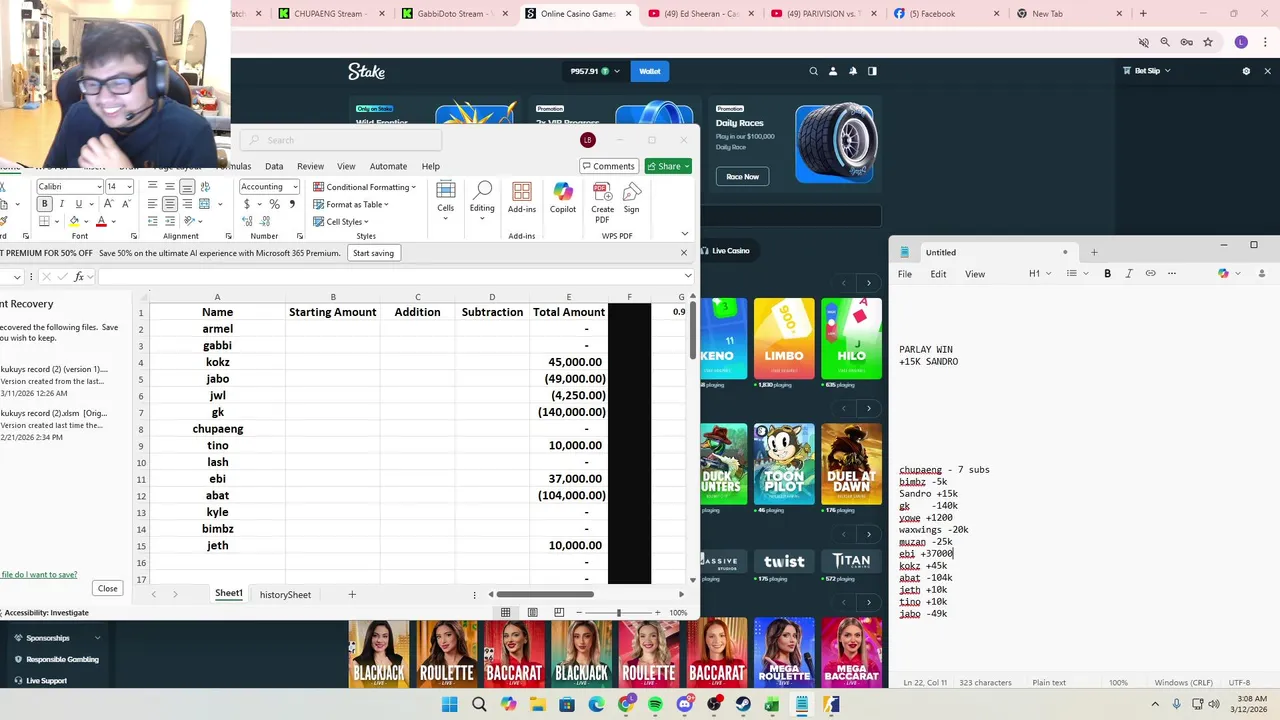The height and width of the screenshot is (720, 1280).
Task: Open the Stake user profile icon
Action: [832, 71]
